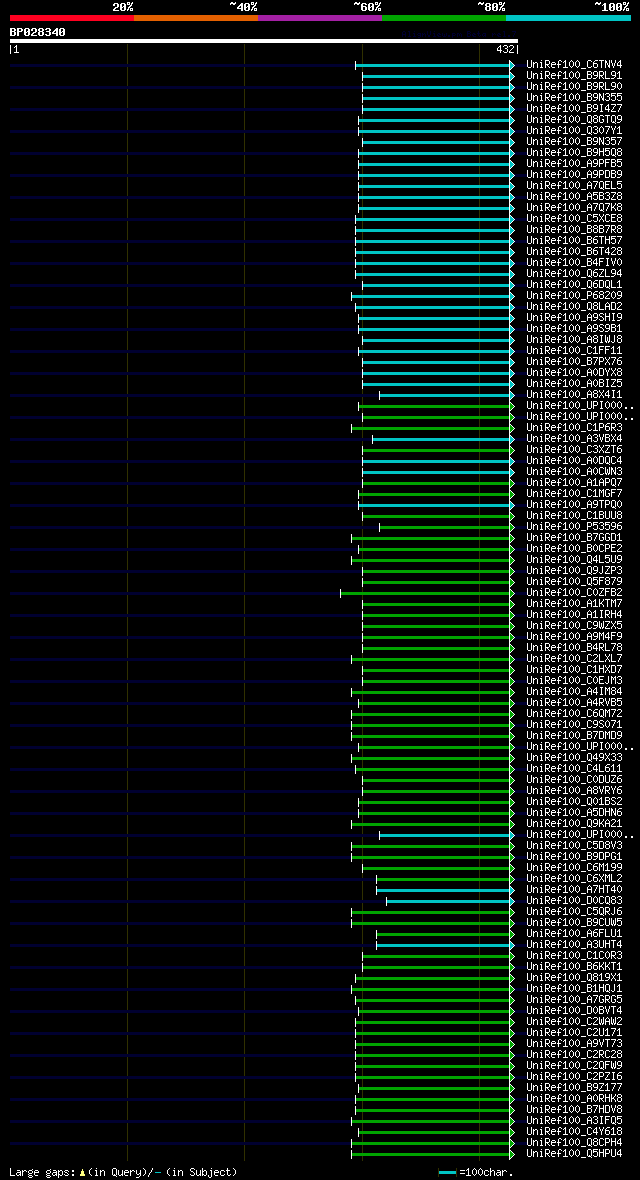Click the BP028340 query name
Viewport: 640px width, 1180px height.
pos(38,32)
